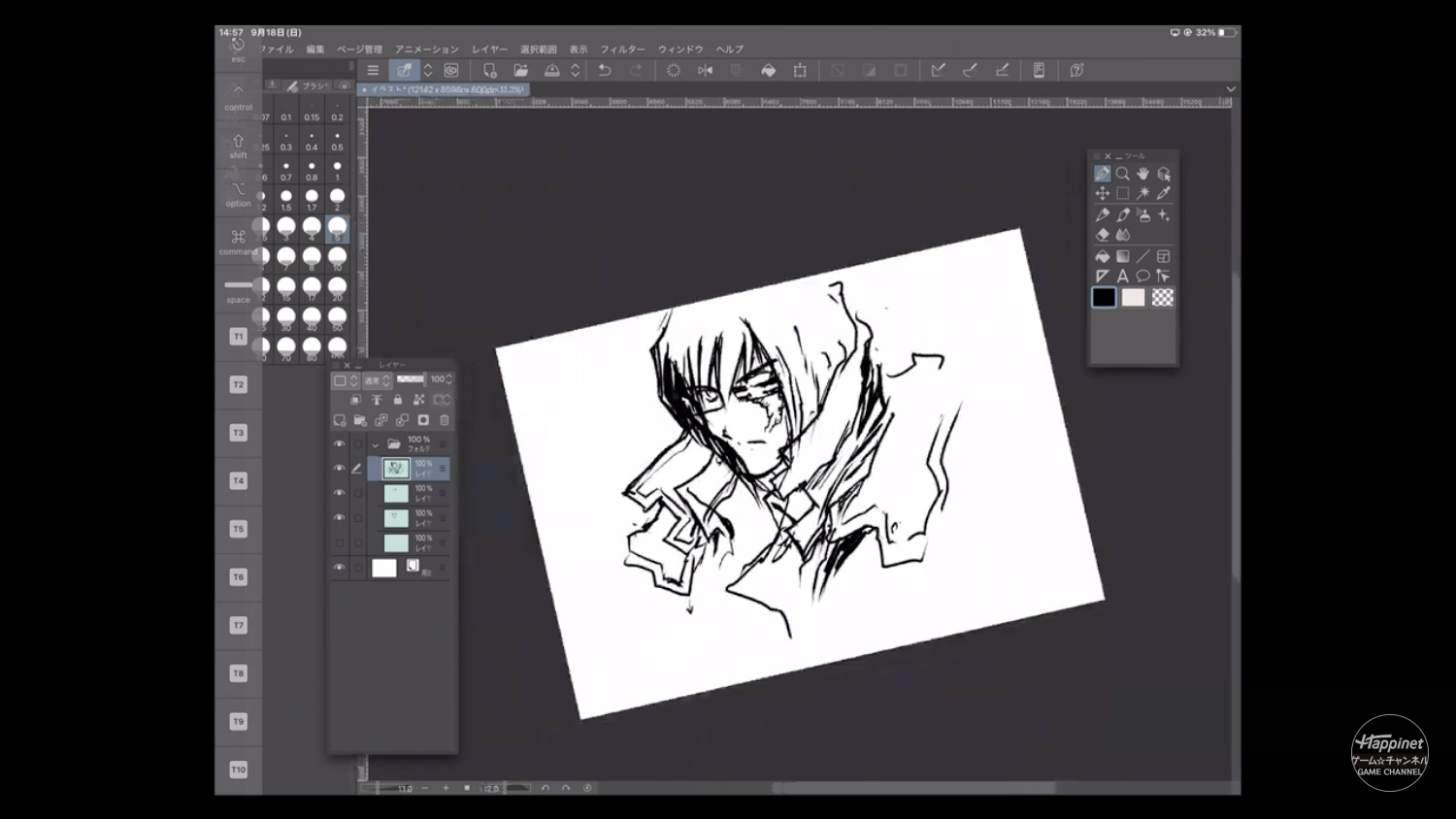Open the アニメーション menu
The width and height of the screenshot is (1456, 819).
click(x=427, y=49)
